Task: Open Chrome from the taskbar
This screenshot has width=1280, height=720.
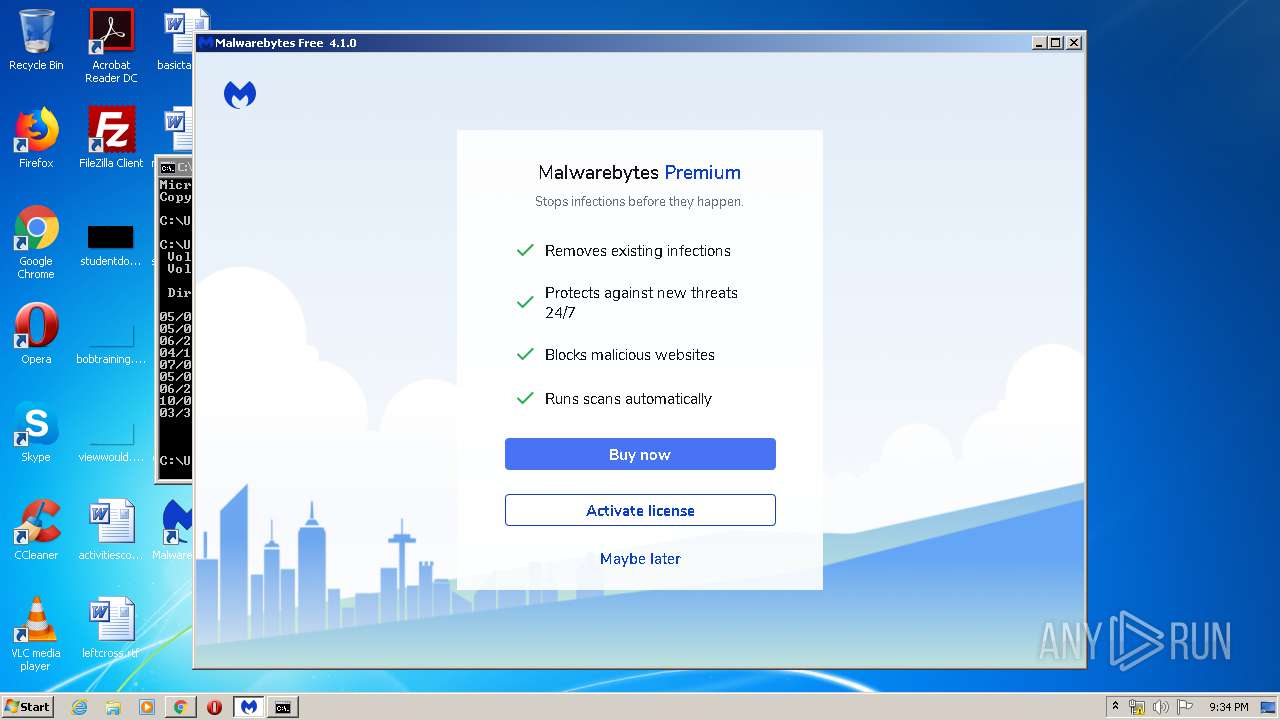Action: click(180, 707)
